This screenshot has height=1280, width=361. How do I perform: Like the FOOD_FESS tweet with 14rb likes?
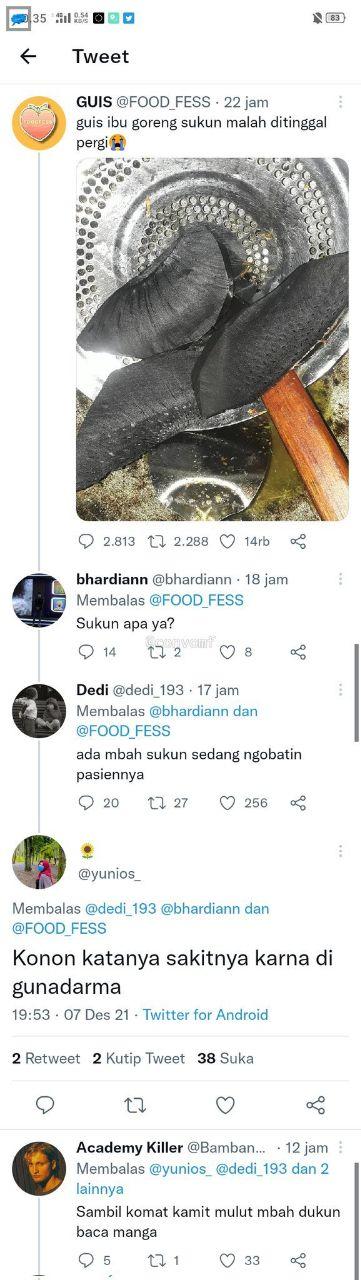pyautogui.click(x=227, y=541)
